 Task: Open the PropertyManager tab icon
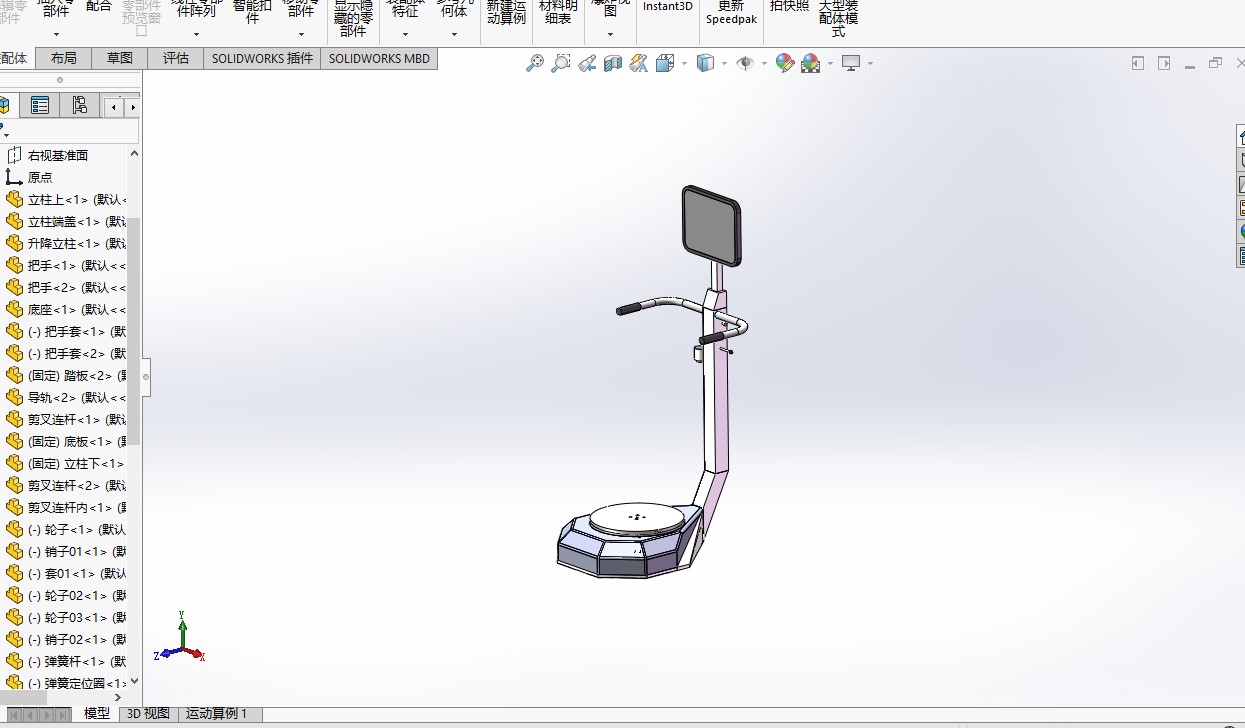(x=40, y=105)
